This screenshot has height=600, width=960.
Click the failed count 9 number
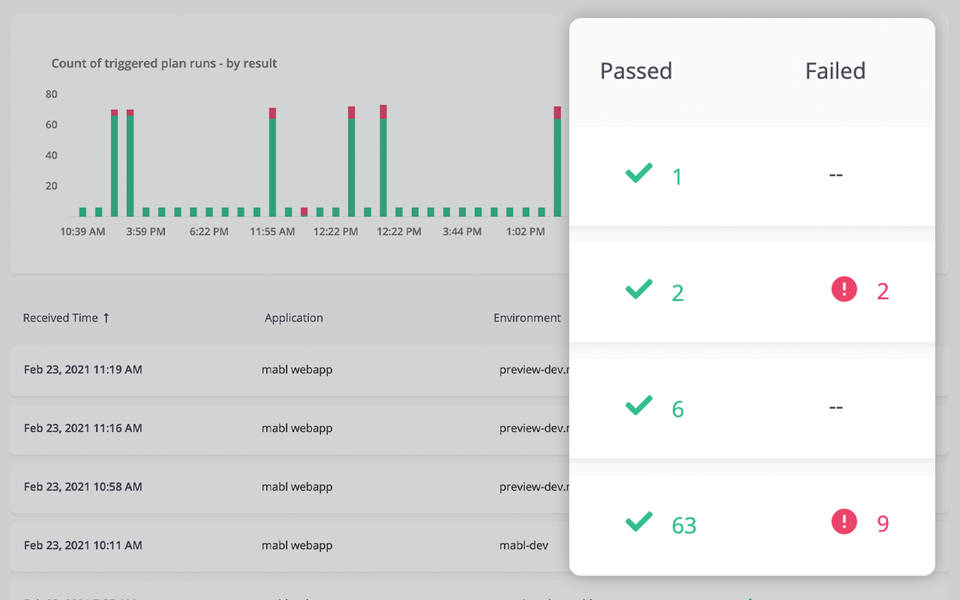click(x=882, y=524)
